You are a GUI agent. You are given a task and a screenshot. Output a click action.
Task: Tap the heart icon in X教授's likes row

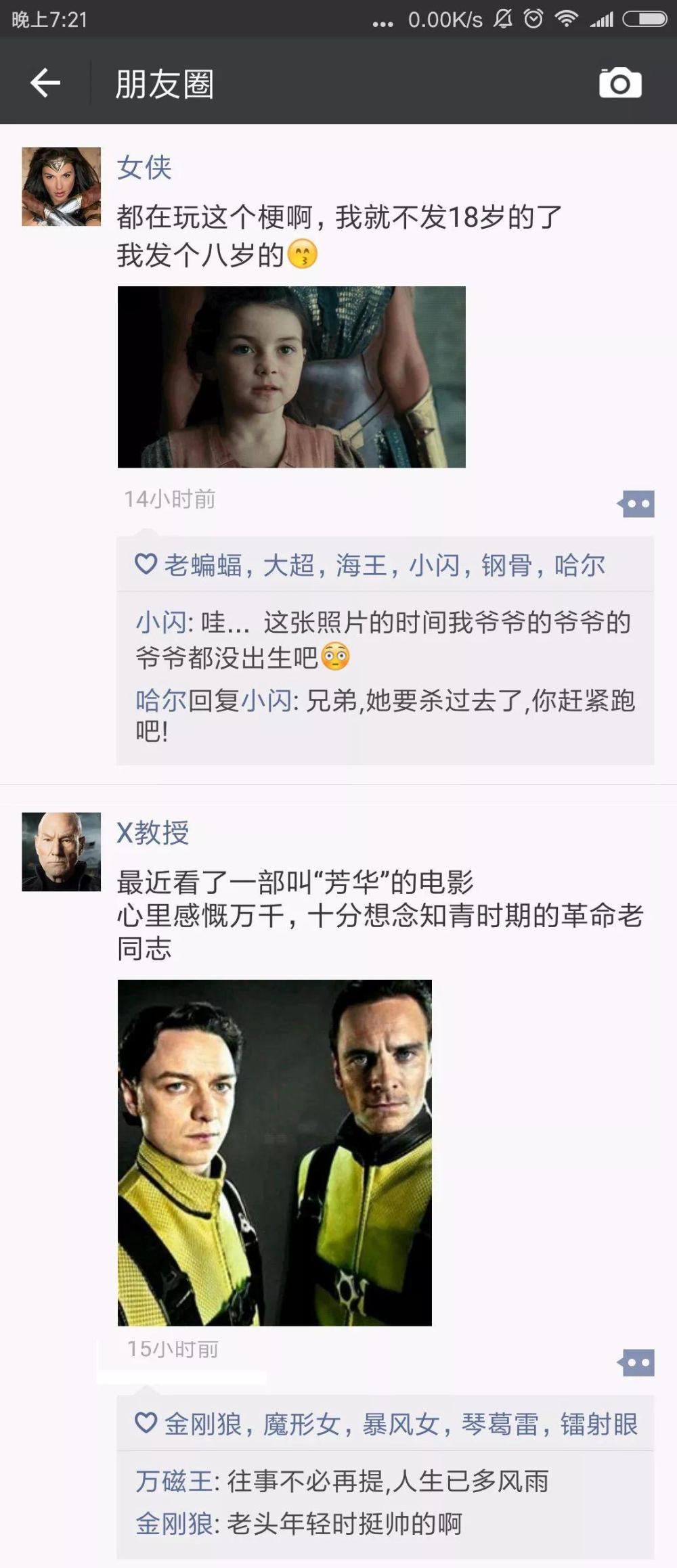[146, 1423]
